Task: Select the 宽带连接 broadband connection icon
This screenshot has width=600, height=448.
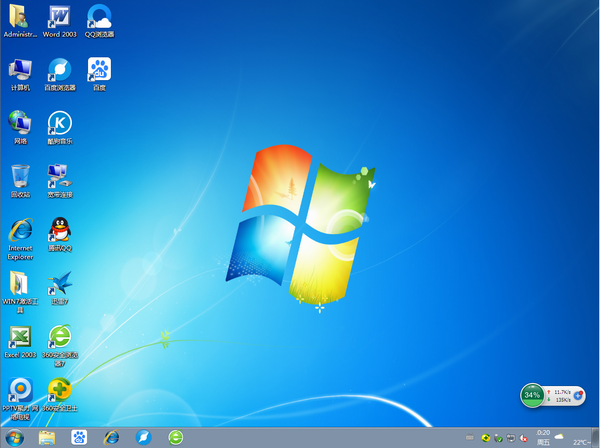Action: 60,177
